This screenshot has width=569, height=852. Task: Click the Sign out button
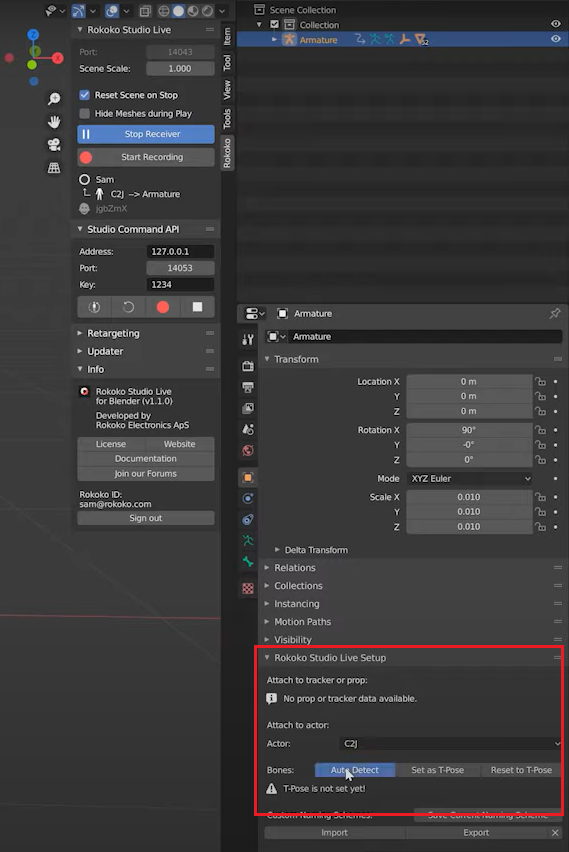point(146,518)
